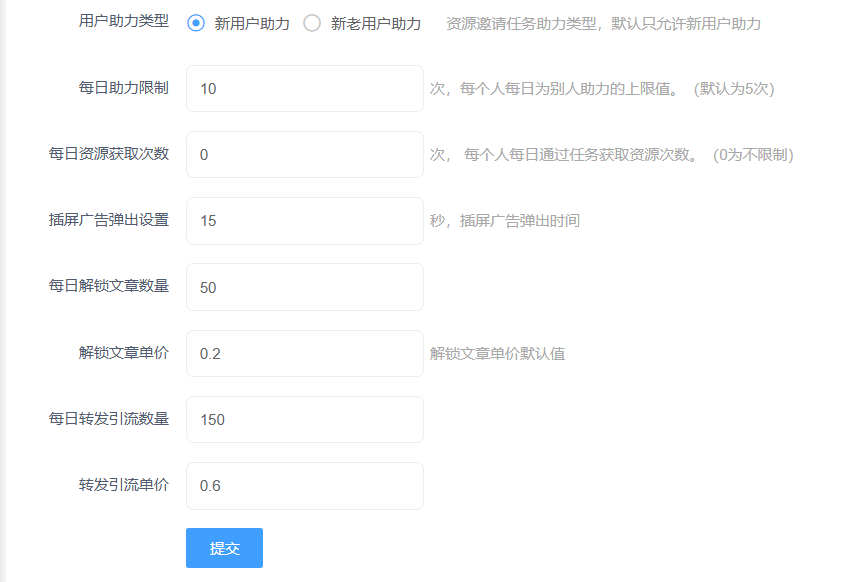Click the 插屏广告弹出设置 label
The width and height of the screenshot is (841, 582).
[x=109, y=220]
